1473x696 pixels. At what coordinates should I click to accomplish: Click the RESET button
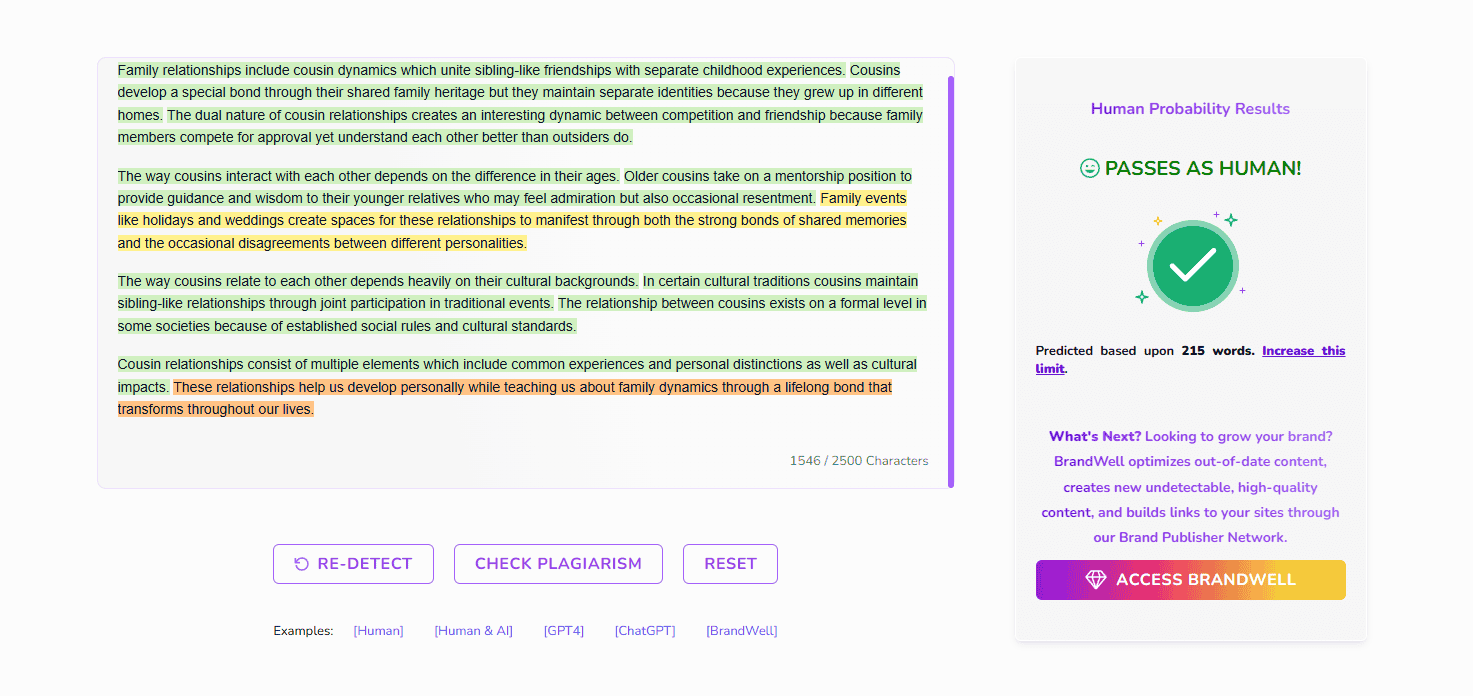(x=730, y=564)
